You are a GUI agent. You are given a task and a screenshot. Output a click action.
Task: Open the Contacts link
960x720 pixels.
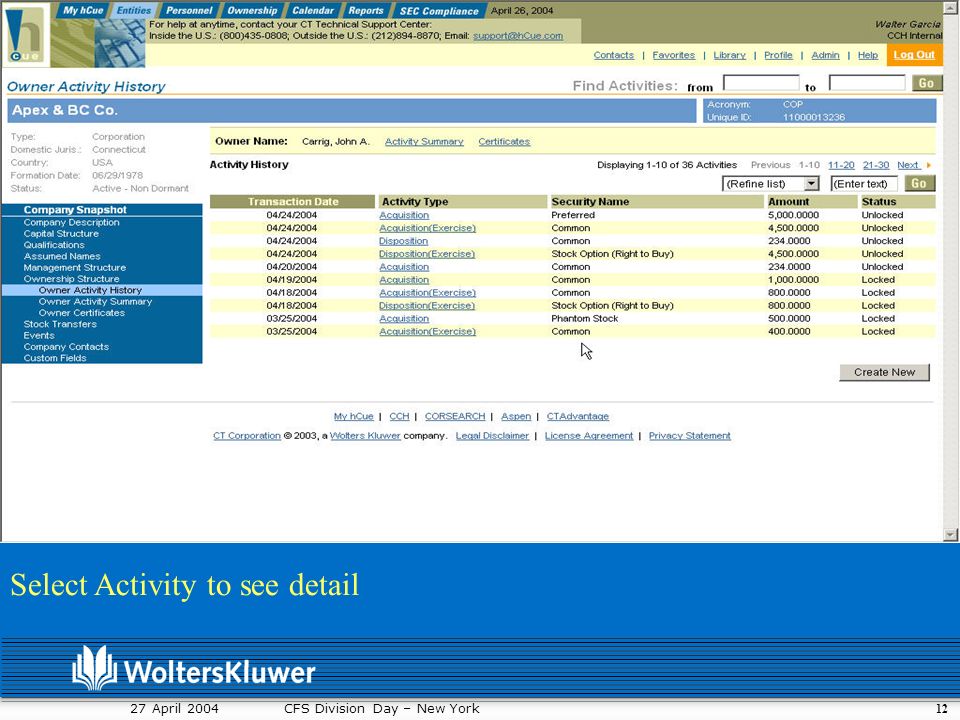click(613, 55)
